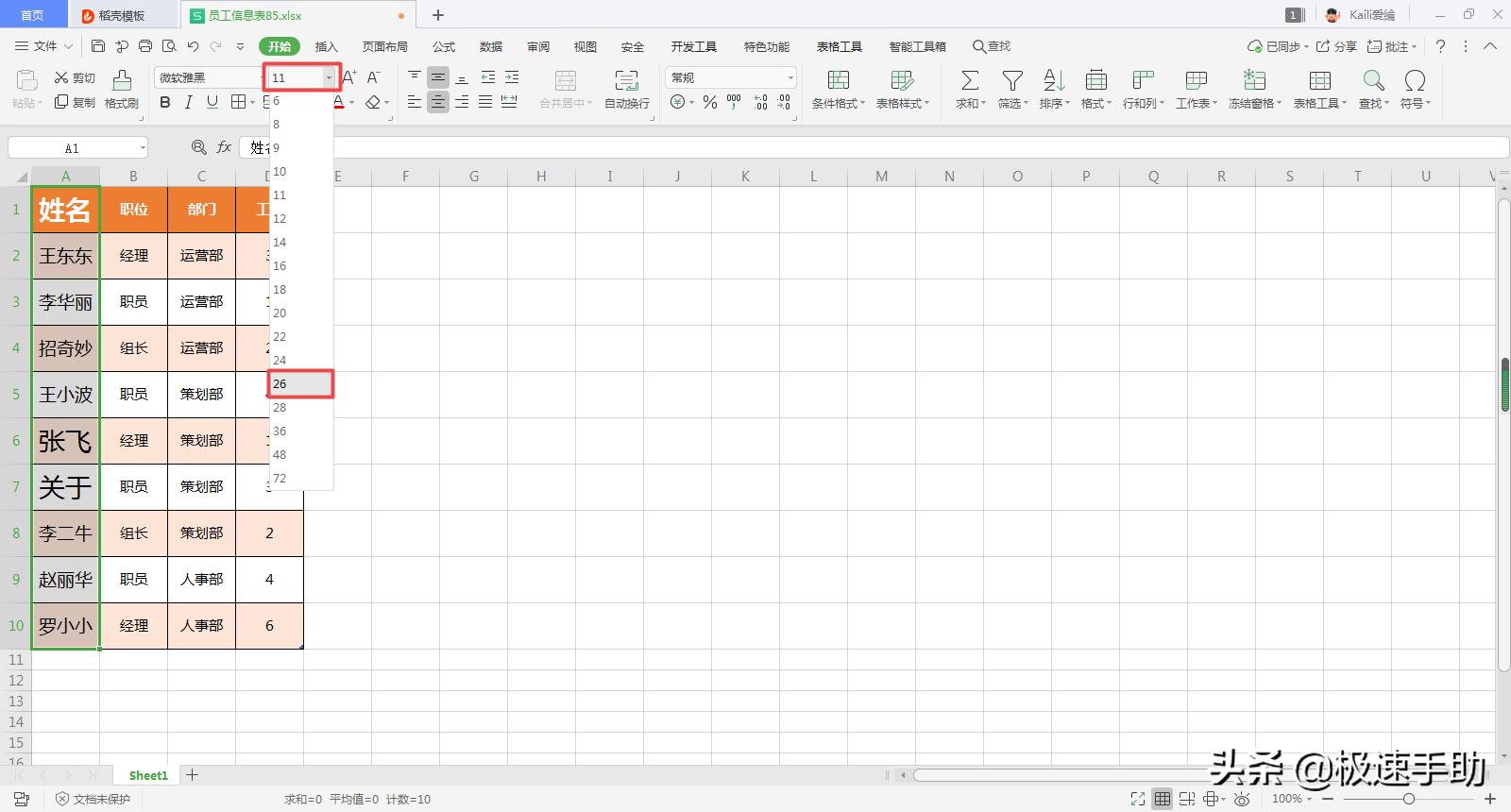Click the Filter (筛选) funnel icon
Viewport: 1511px width, 812px height.
pyautogui.click(x=1012, y=81)
